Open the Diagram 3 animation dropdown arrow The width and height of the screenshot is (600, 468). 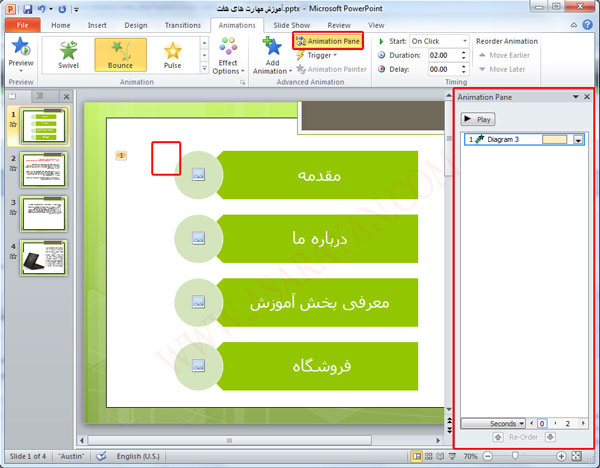(x=577, y=140)
